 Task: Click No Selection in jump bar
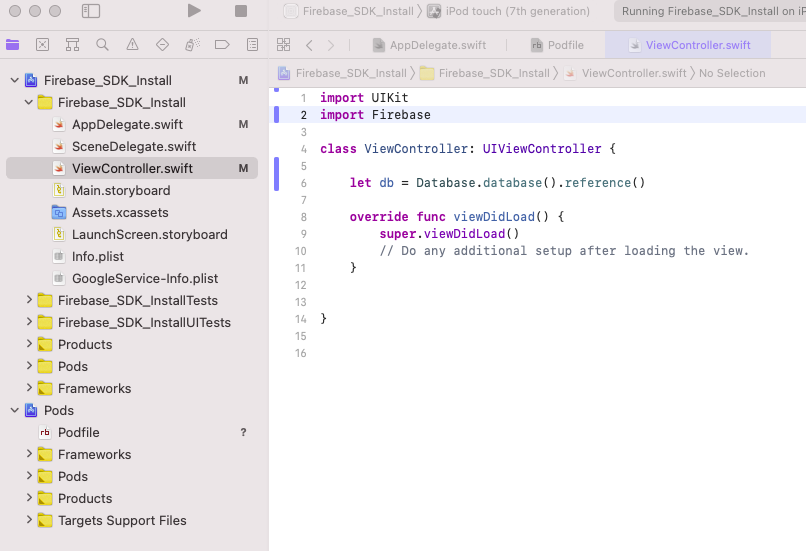(732, 74)
